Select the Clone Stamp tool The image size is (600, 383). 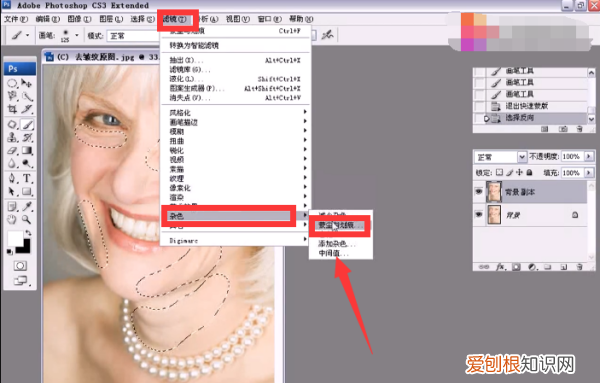[x=12, y=137]
